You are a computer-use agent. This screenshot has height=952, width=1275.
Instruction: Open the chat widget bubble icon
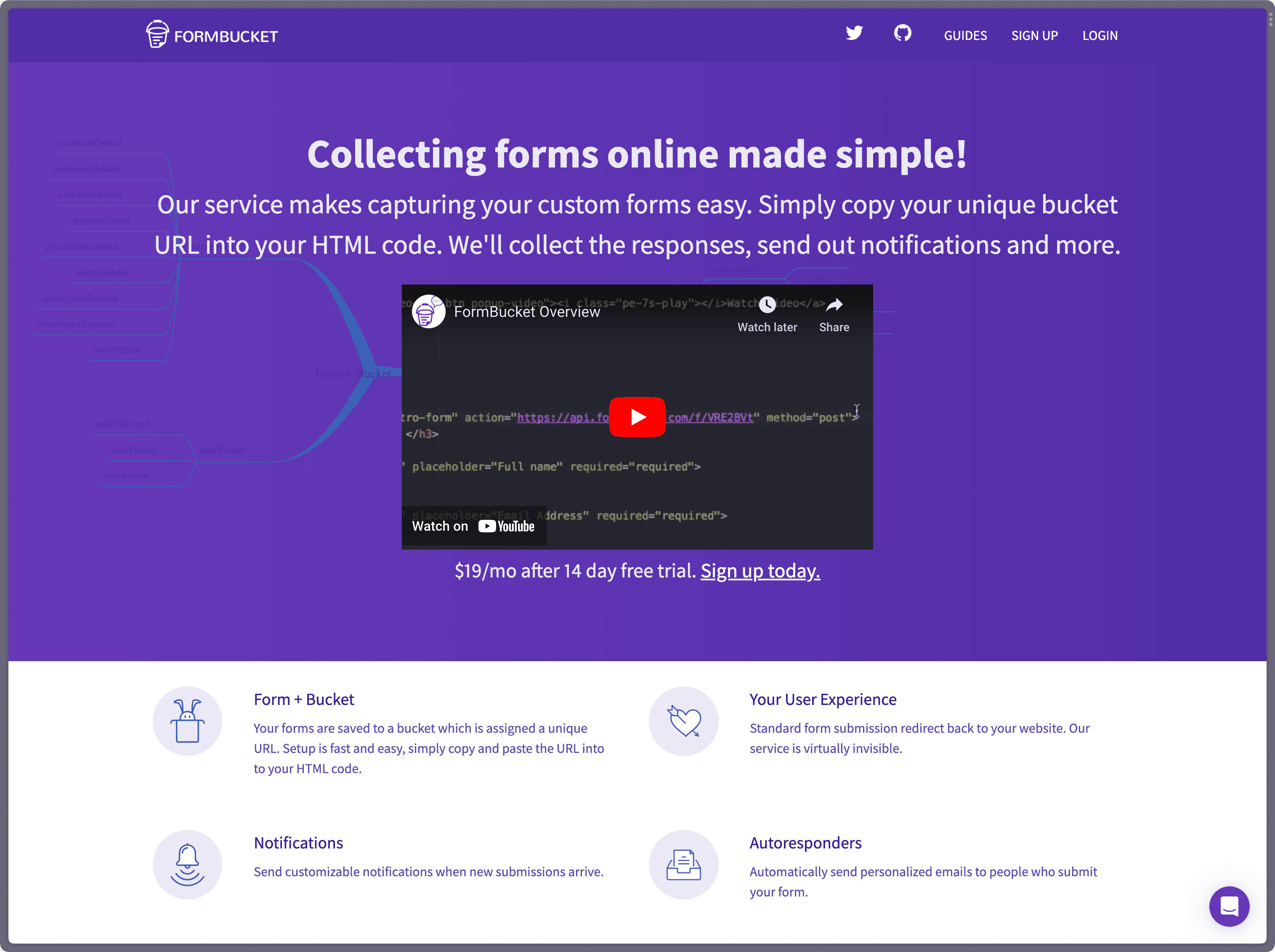(x=1229, y=906)
